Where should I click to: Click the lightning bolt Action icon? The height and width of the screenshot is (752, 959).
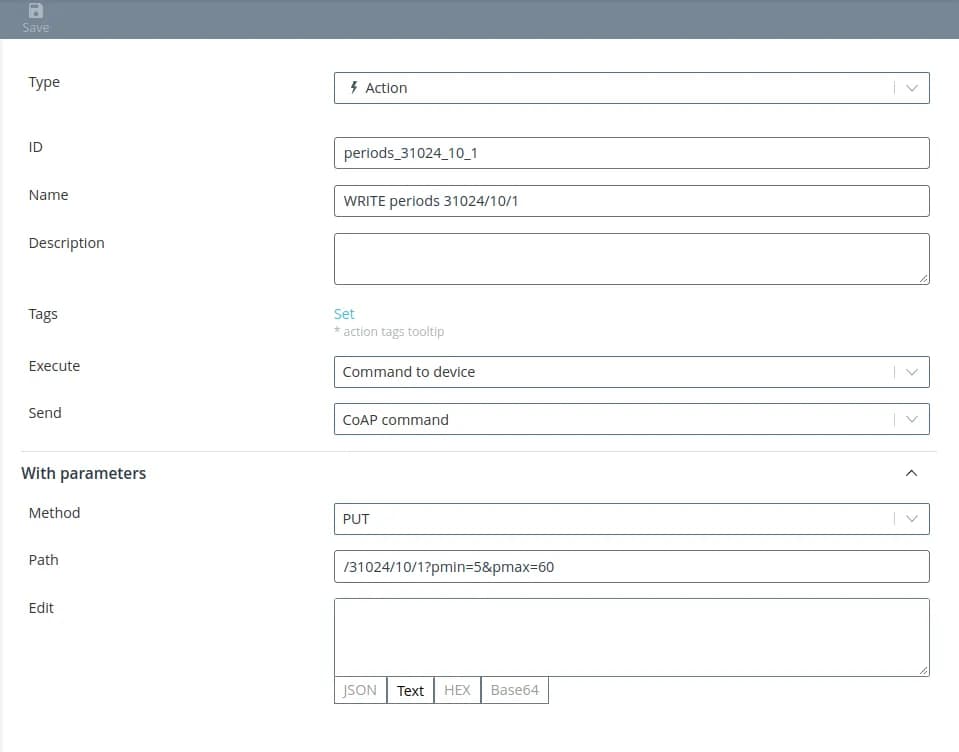353,88
